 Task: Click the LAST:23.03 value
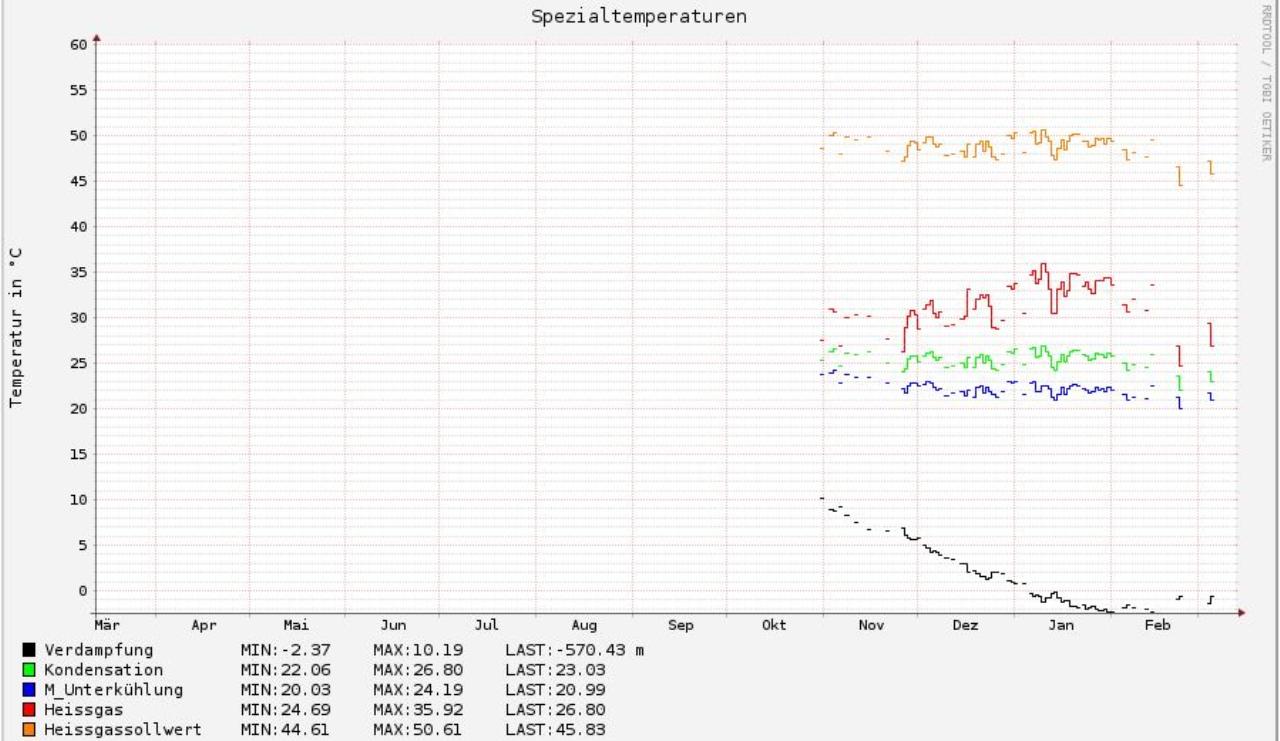[554, 670]
